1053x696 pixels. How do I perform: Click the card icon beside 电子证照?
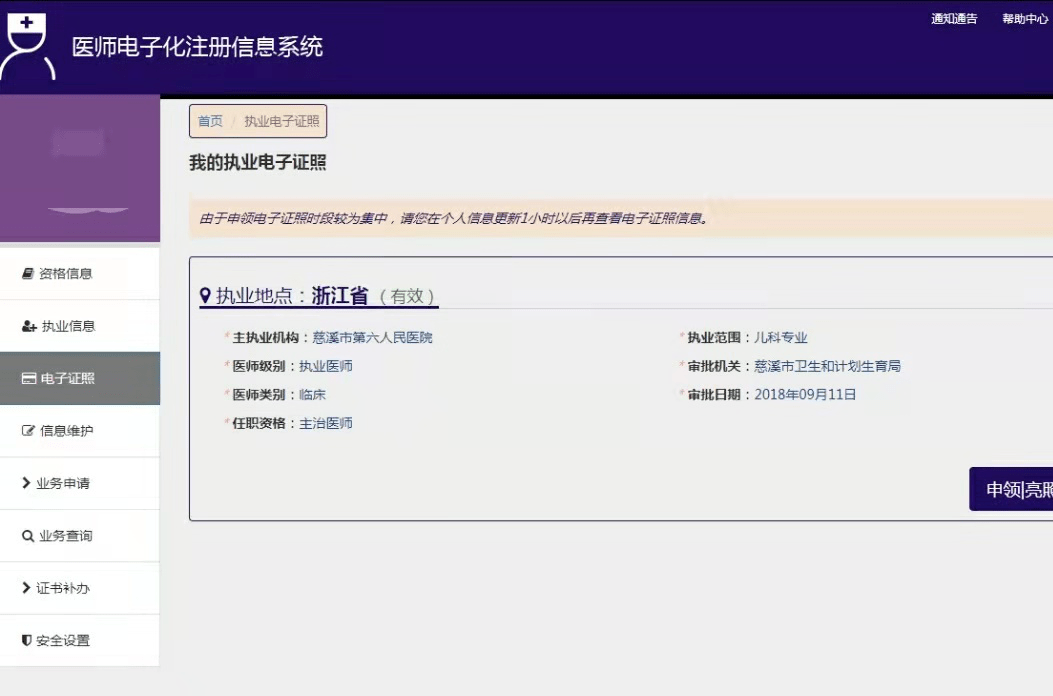click(x=28, y=378)
